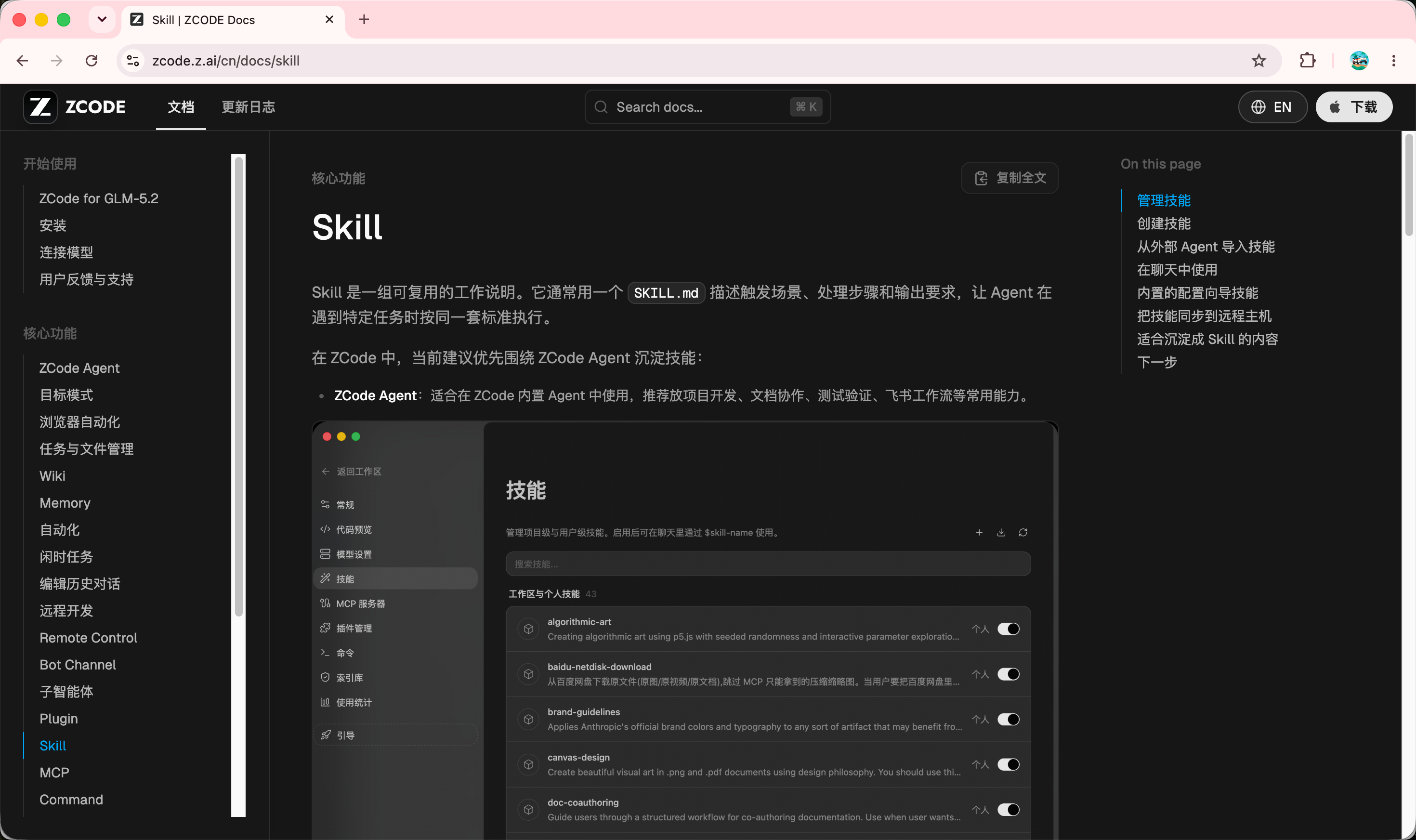This screenshot has width=1416, height=840.
Task: Open the Chrome profile avatar
Action: click(x=1359, y=61)
